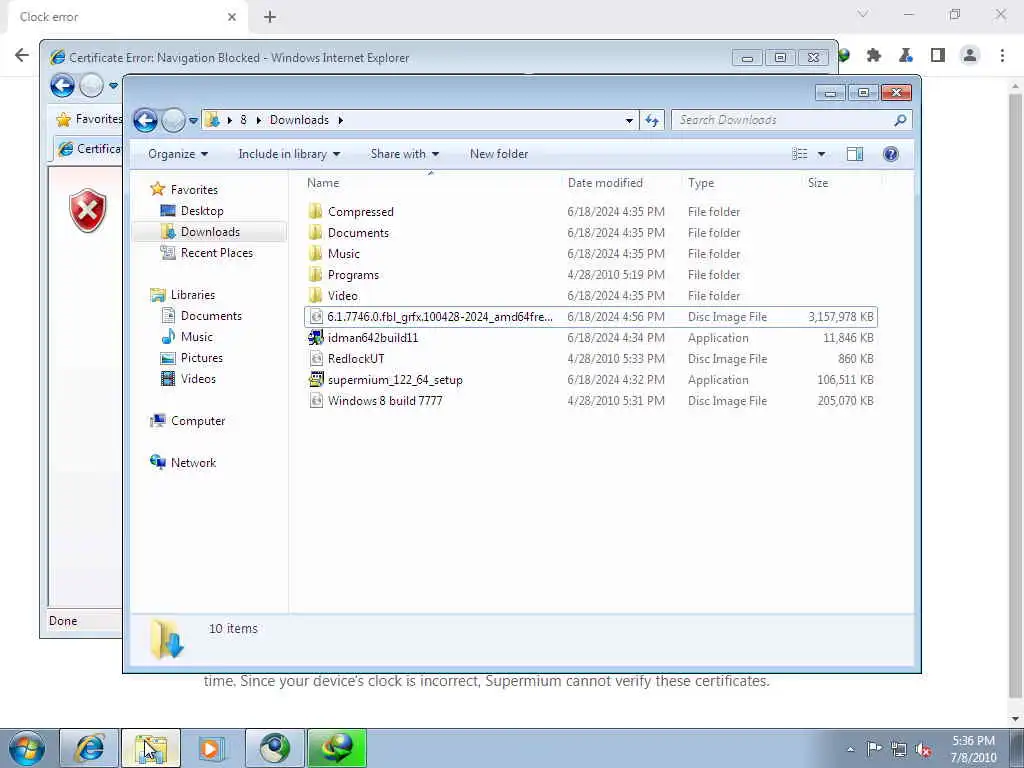Select the Programs folder icon
Image resolution: width=1024 pixels, height=768 pixels.
click(x=316, y=274)
